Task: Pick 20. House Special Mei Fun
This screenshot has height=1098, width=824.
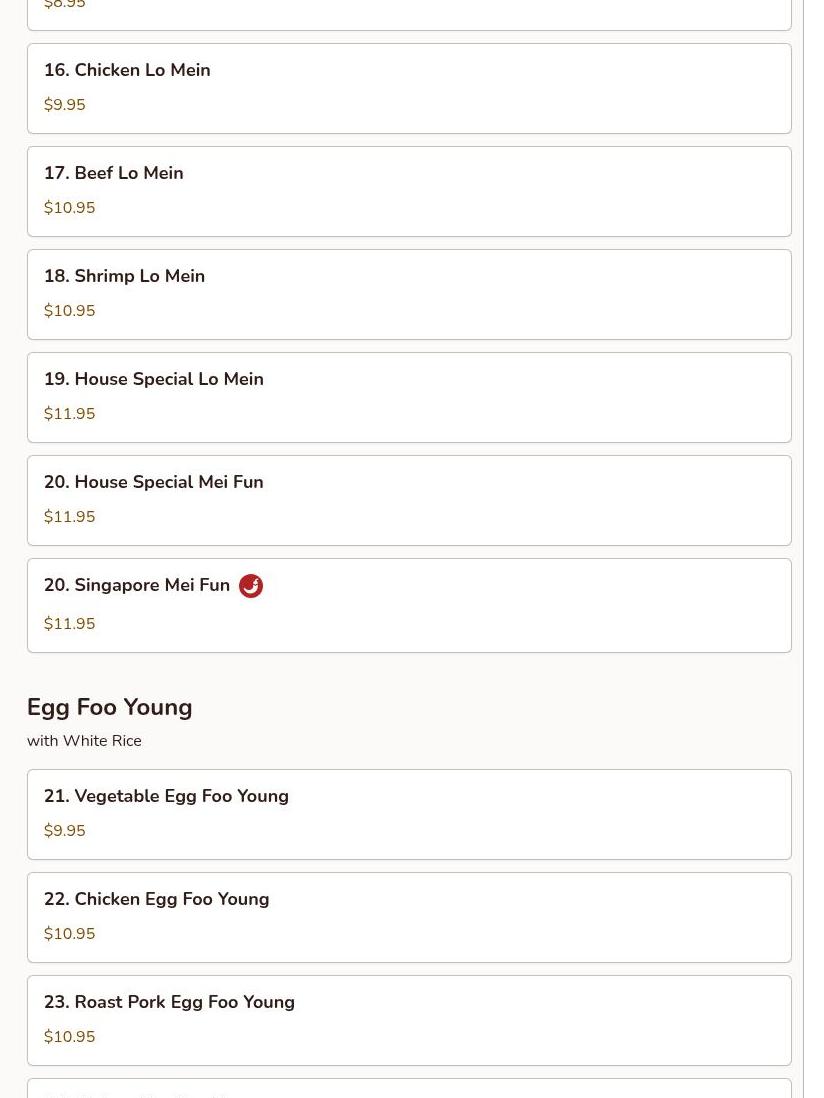Action: [x=409, y=500]
